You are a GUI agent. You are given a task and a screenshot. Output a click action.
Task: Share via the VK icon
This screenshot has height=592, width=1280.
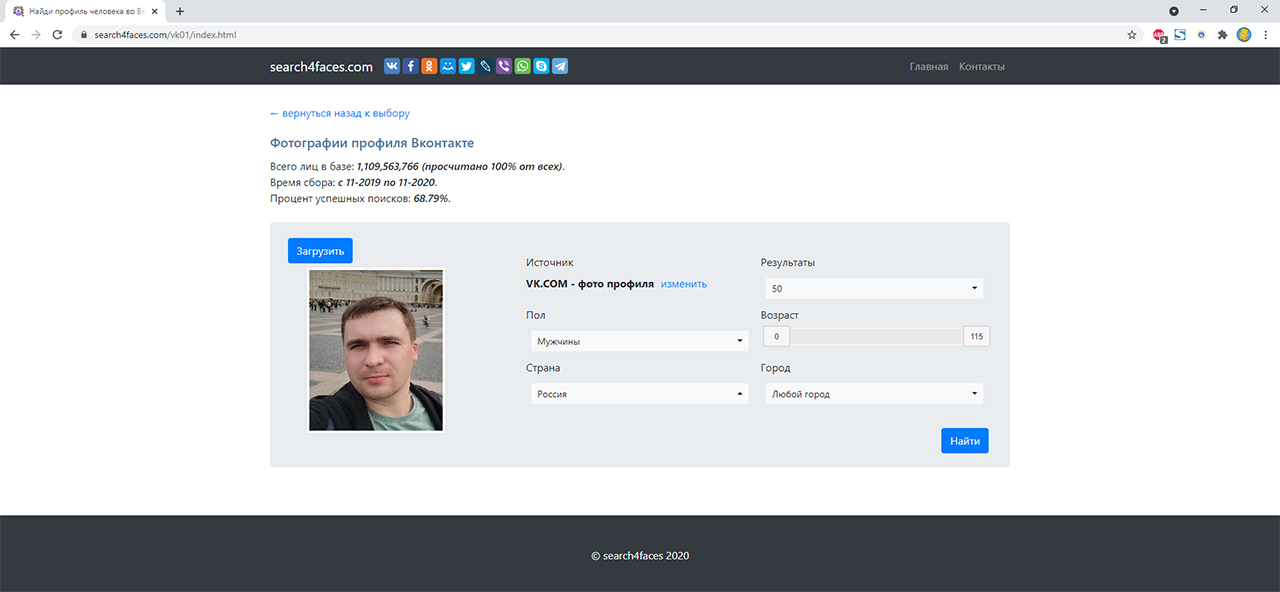click(x=392, y=66)
